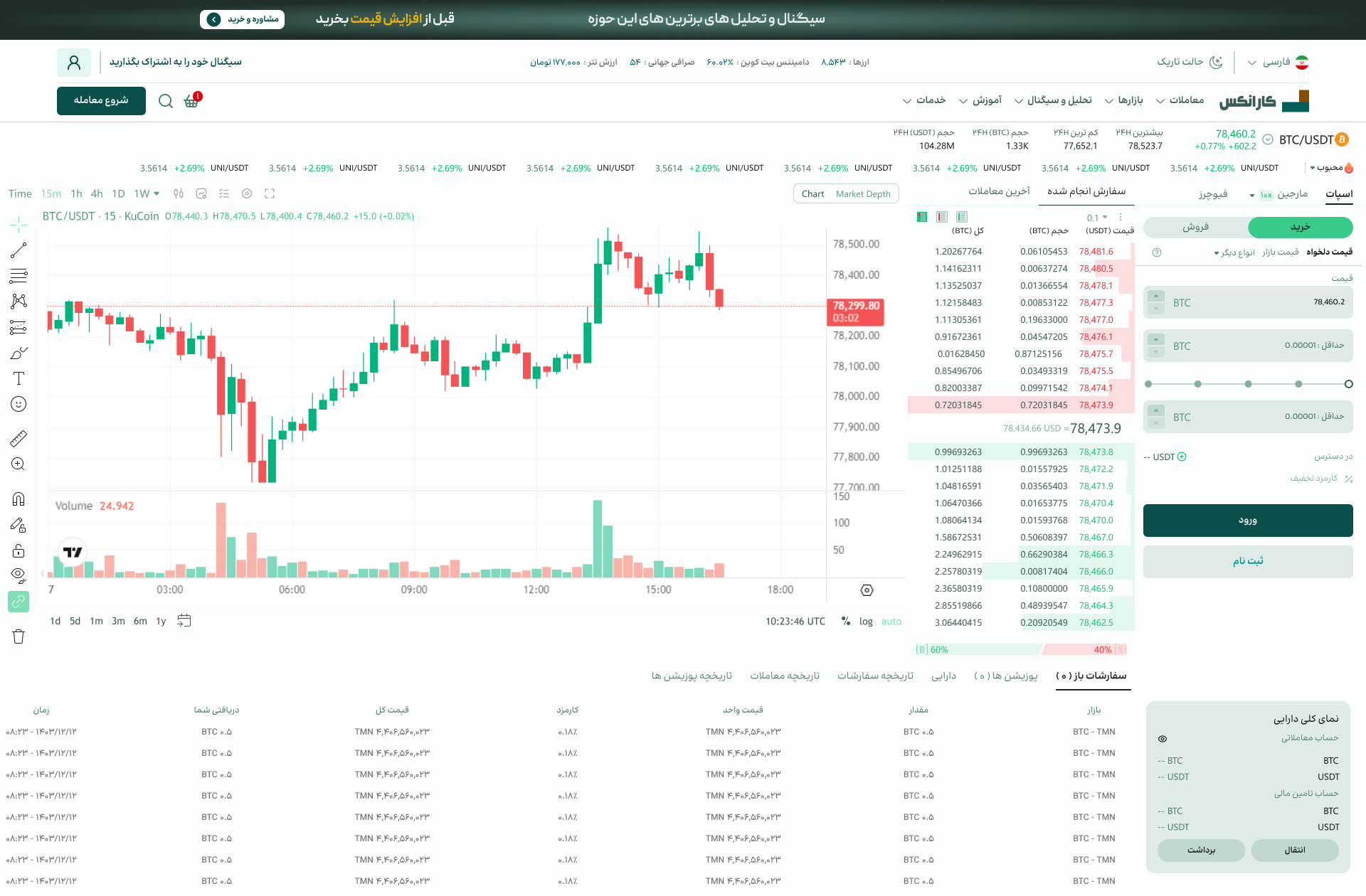Open chart indicators menu

coord(201,193)
